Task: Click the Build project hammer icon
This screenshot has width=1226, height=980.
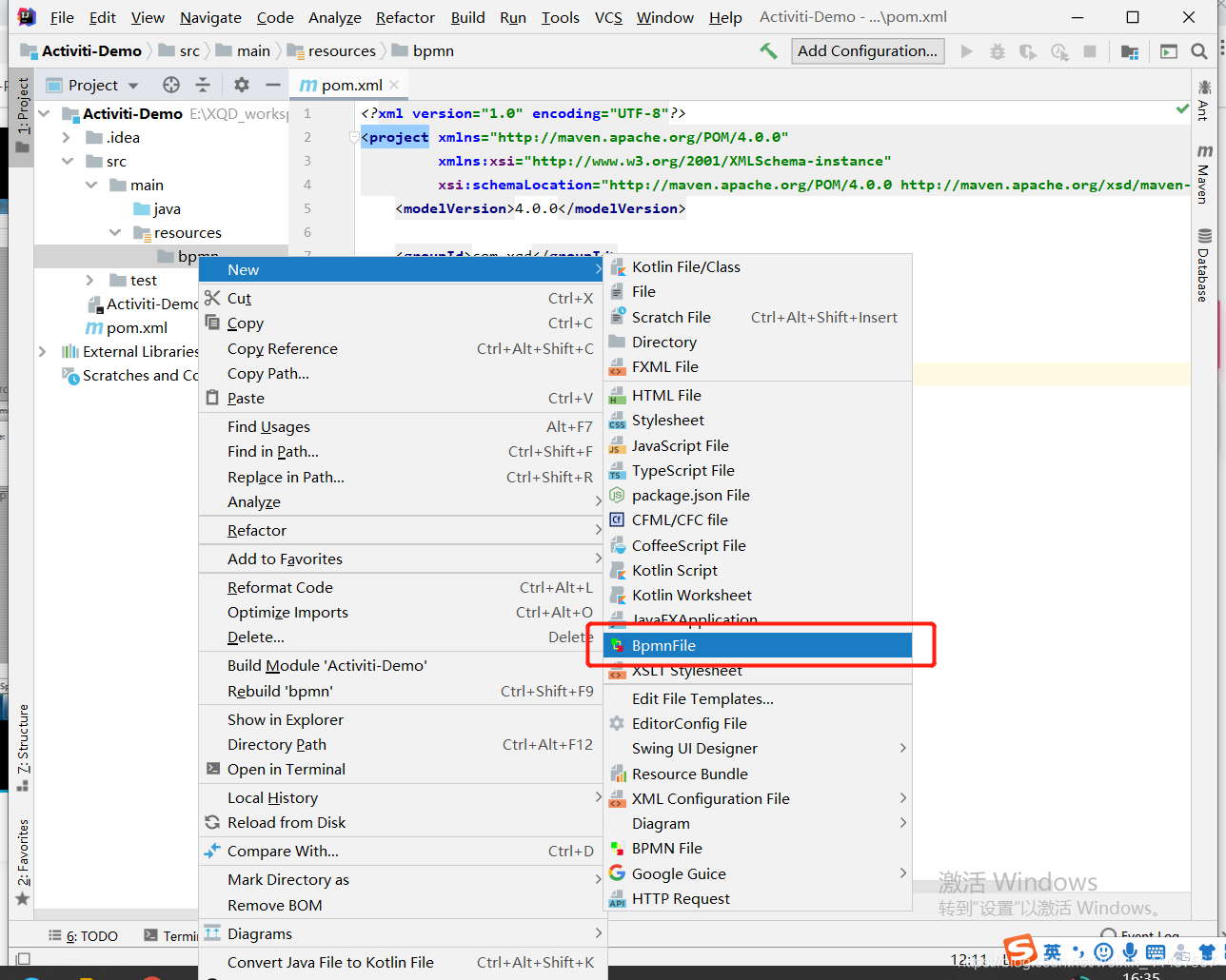Action: click(x=768, y=50)
